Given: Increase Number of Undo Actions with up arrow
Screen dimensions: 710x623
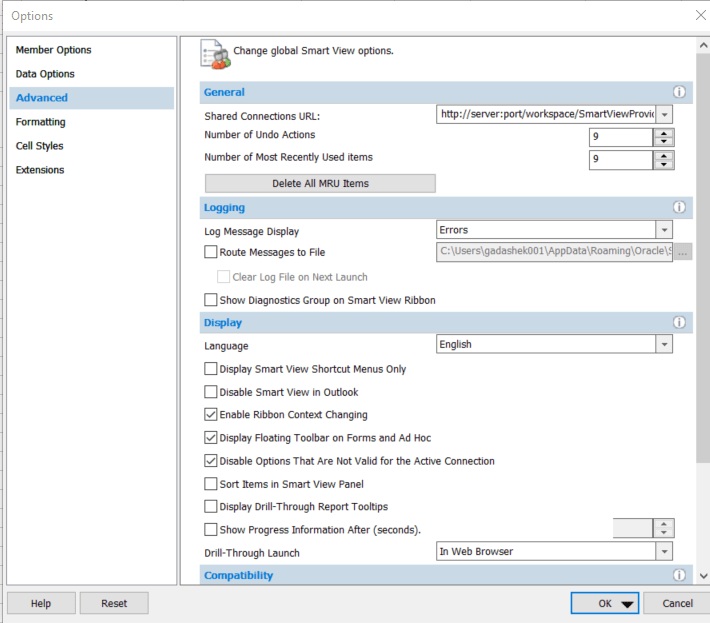Looking at the screenshot, I should pos(664,133).
